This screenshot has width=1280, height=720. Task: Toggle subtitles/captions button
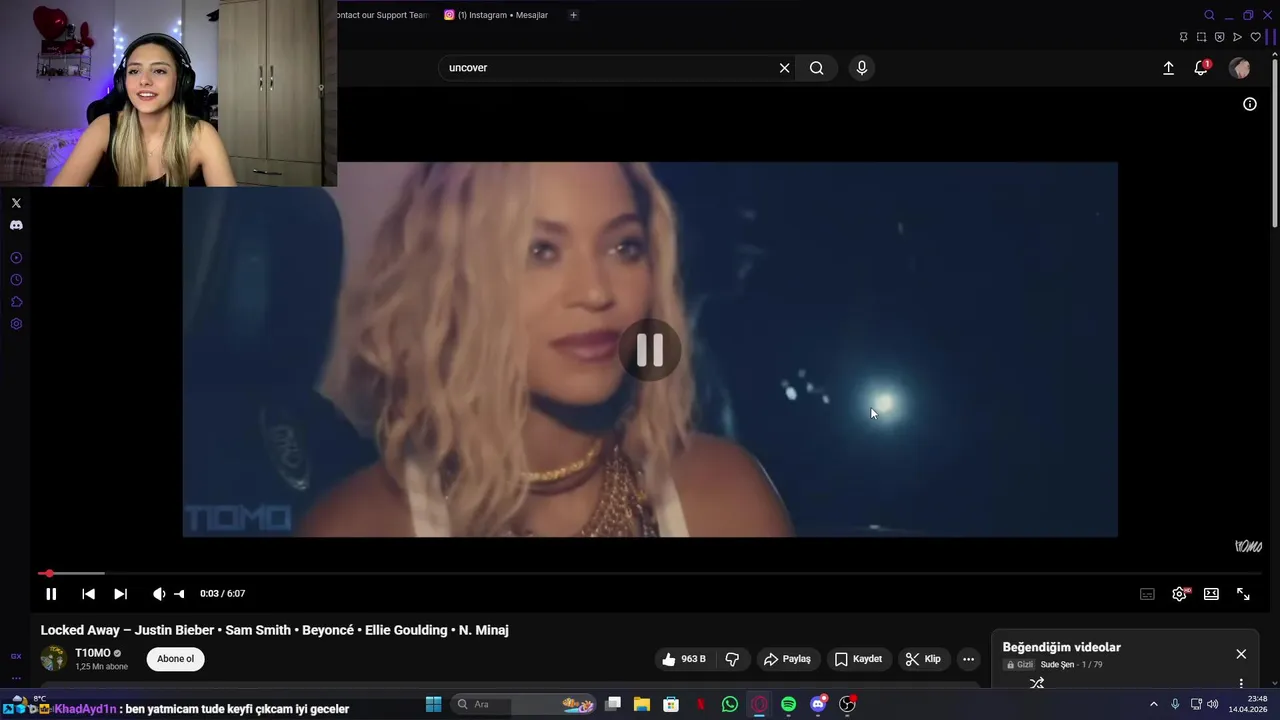point(1147,594)
